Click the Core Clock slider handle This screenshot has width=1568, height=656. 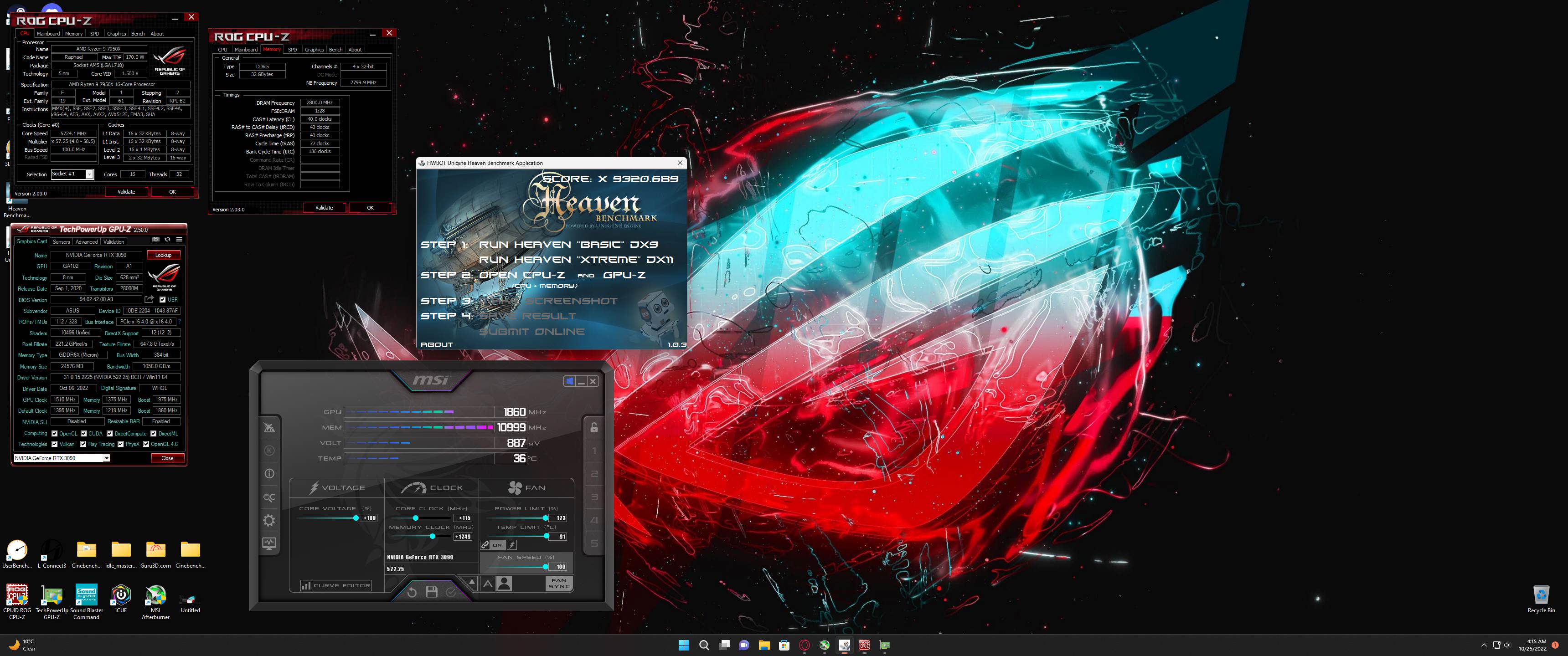416,518
